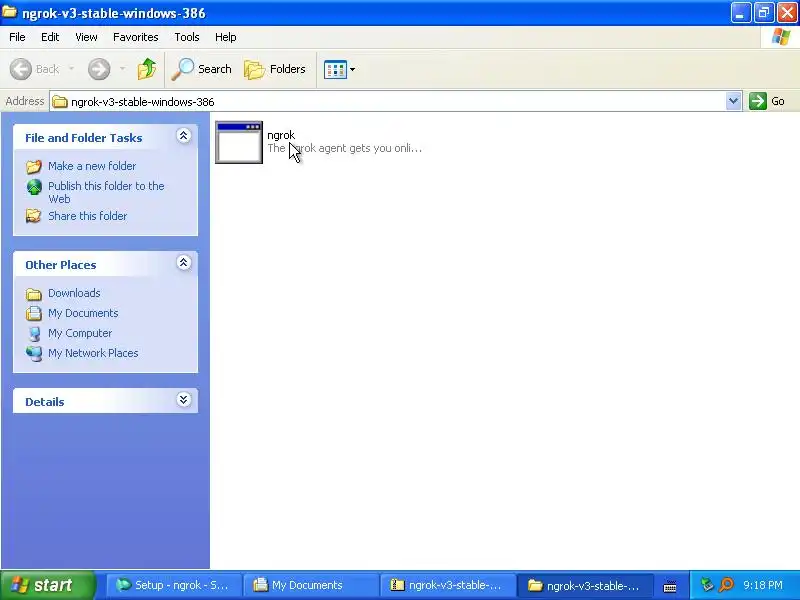Click the Address bar folder icon

60,102
